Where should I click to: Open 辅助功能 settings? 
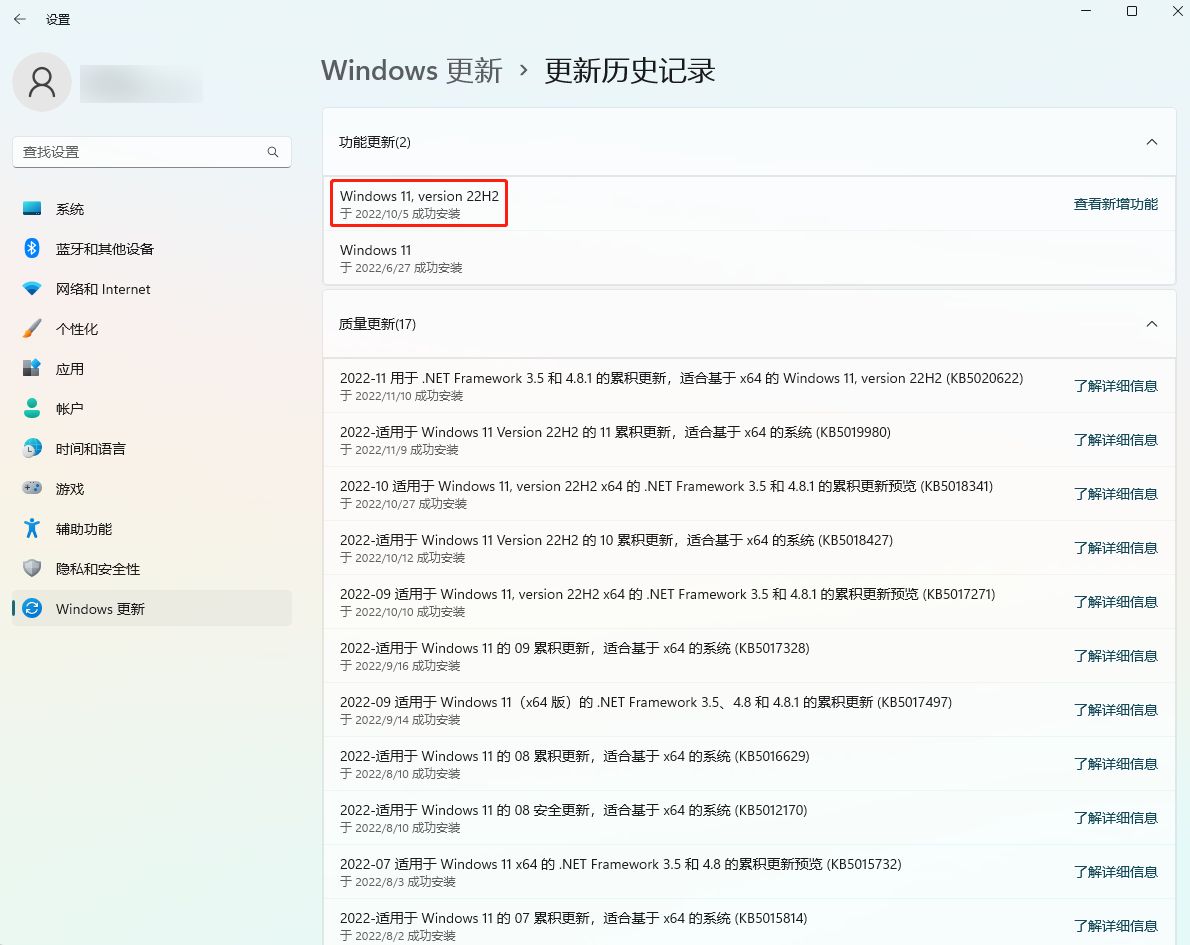coord(152,529)
